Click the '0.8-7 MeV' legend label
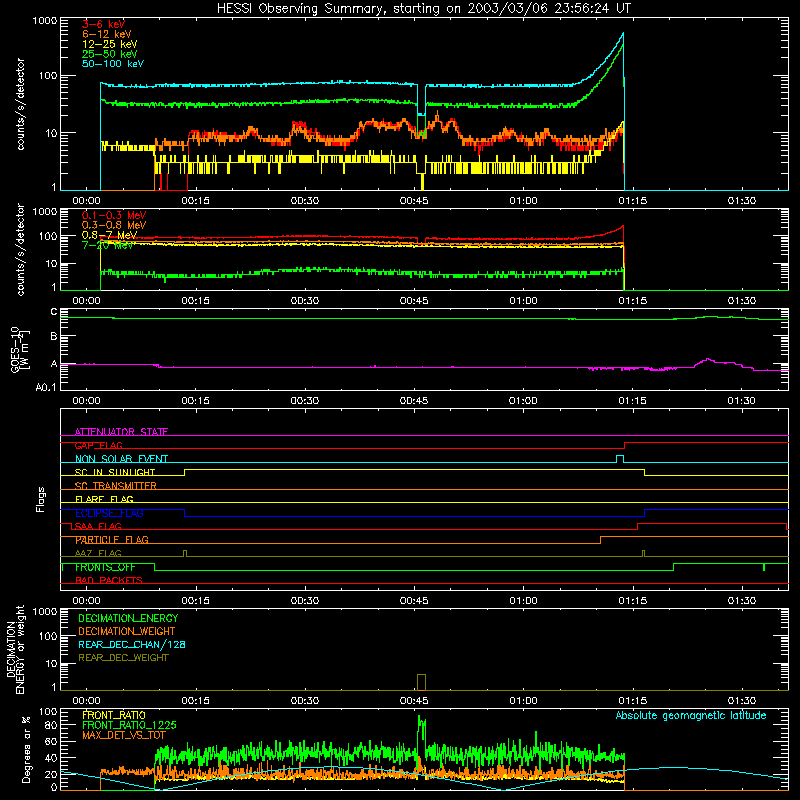 click(109, 235)
